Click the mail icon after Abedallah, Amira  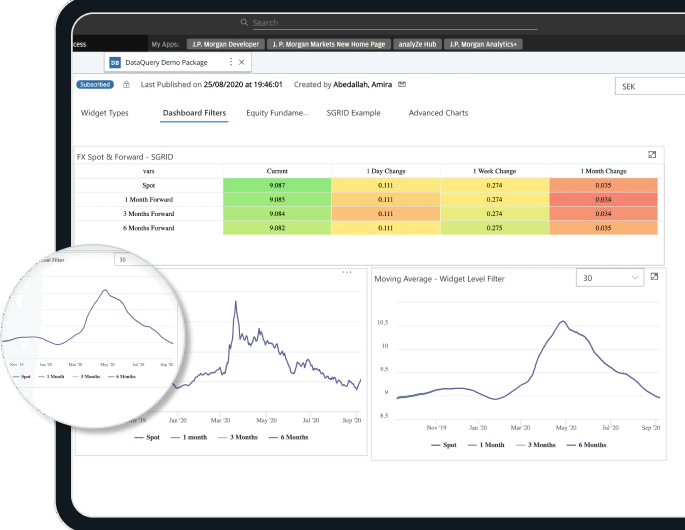click(x=402, y=85)
